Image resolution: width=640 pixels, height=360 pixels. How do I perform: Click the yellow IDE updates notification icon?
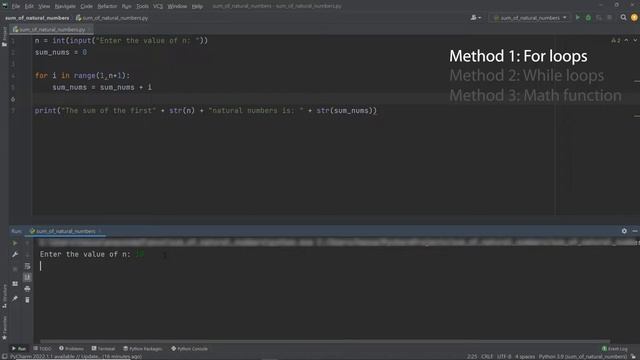pyautogui.click(x=634, y=18)
